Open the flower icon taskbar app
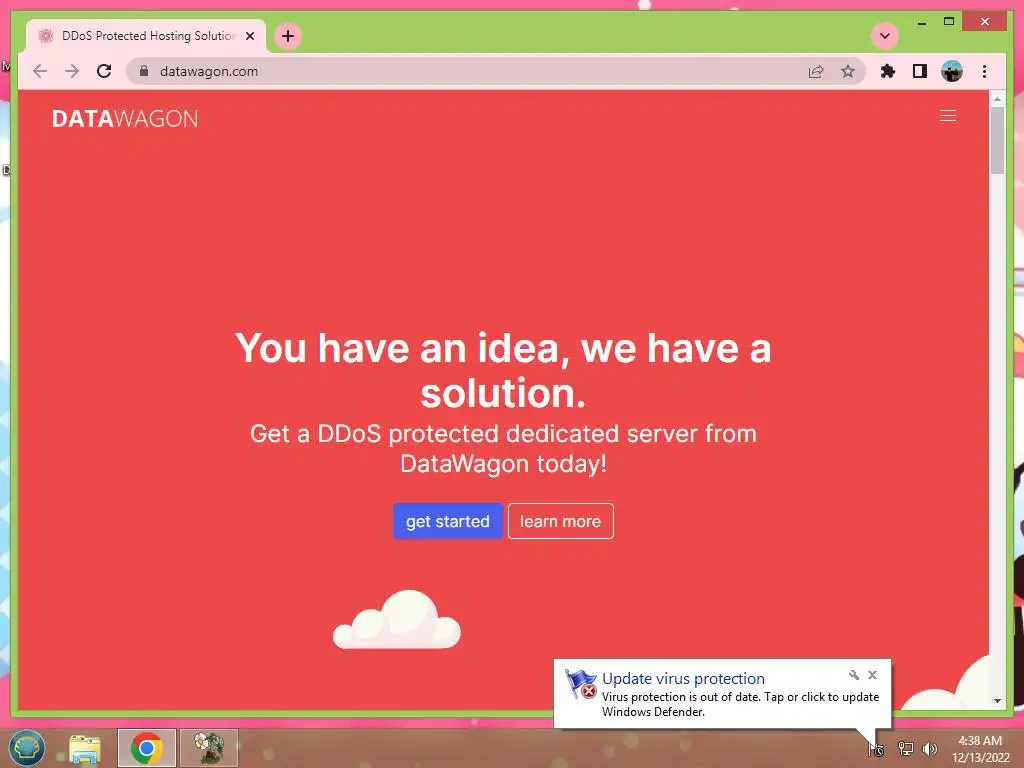This screenshot has width=1024, height=768. (209, 748)
